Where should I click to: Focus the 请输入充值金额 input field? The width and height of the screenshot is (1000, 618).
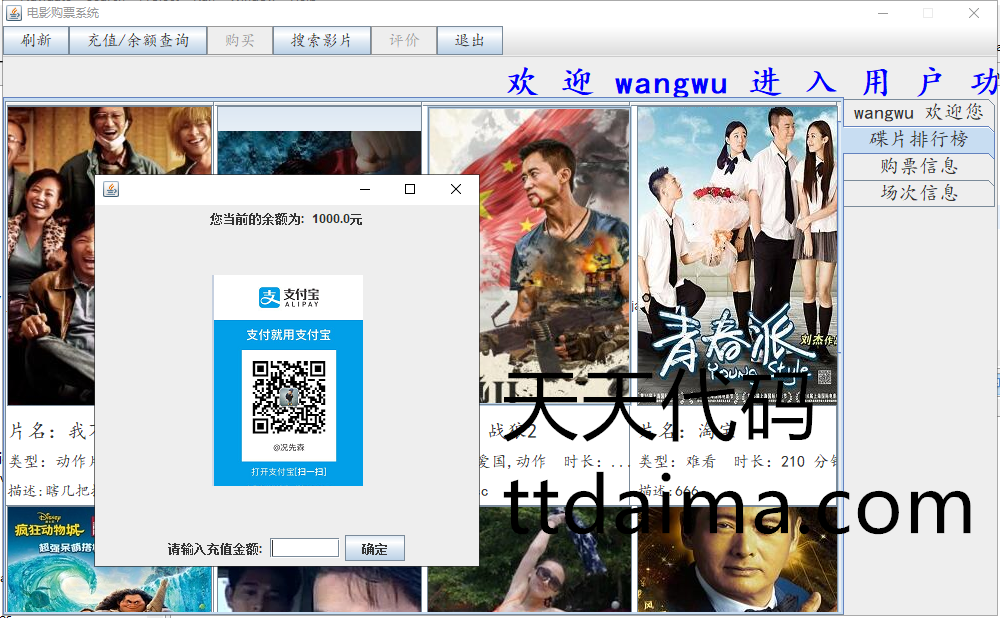tap(305, 548)
